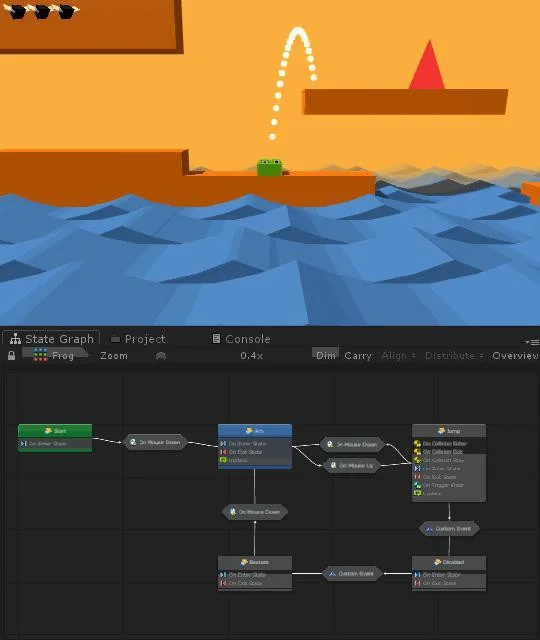540x640 pixels.
Task: Select the On Mouse Down transition after Start
Action: (x=156, y=442)
